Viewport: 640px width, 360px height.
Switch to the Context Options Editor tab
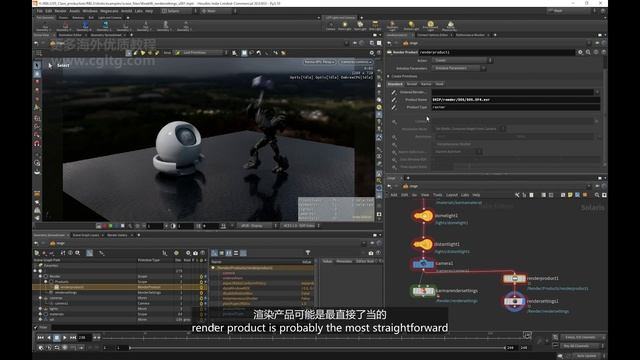pos(432,35)
